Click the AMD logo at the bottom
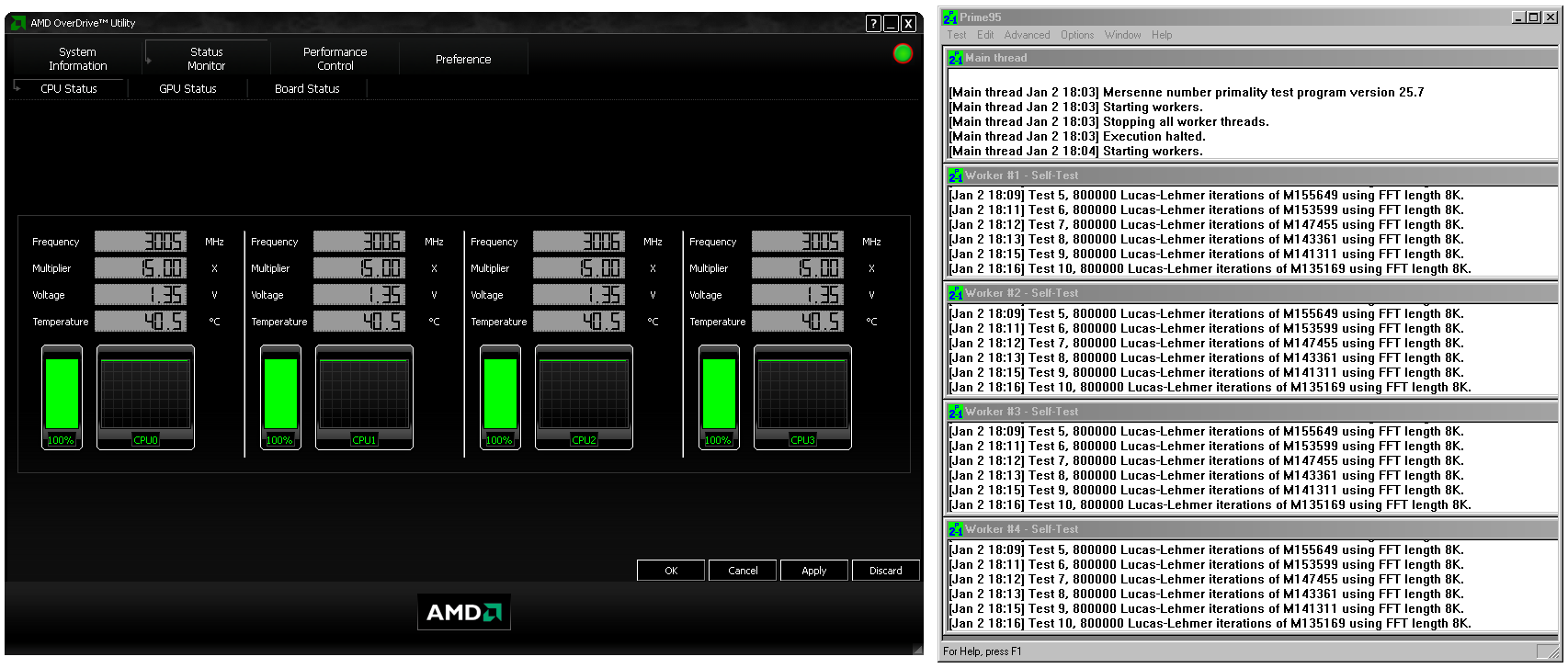 point(464,612)
